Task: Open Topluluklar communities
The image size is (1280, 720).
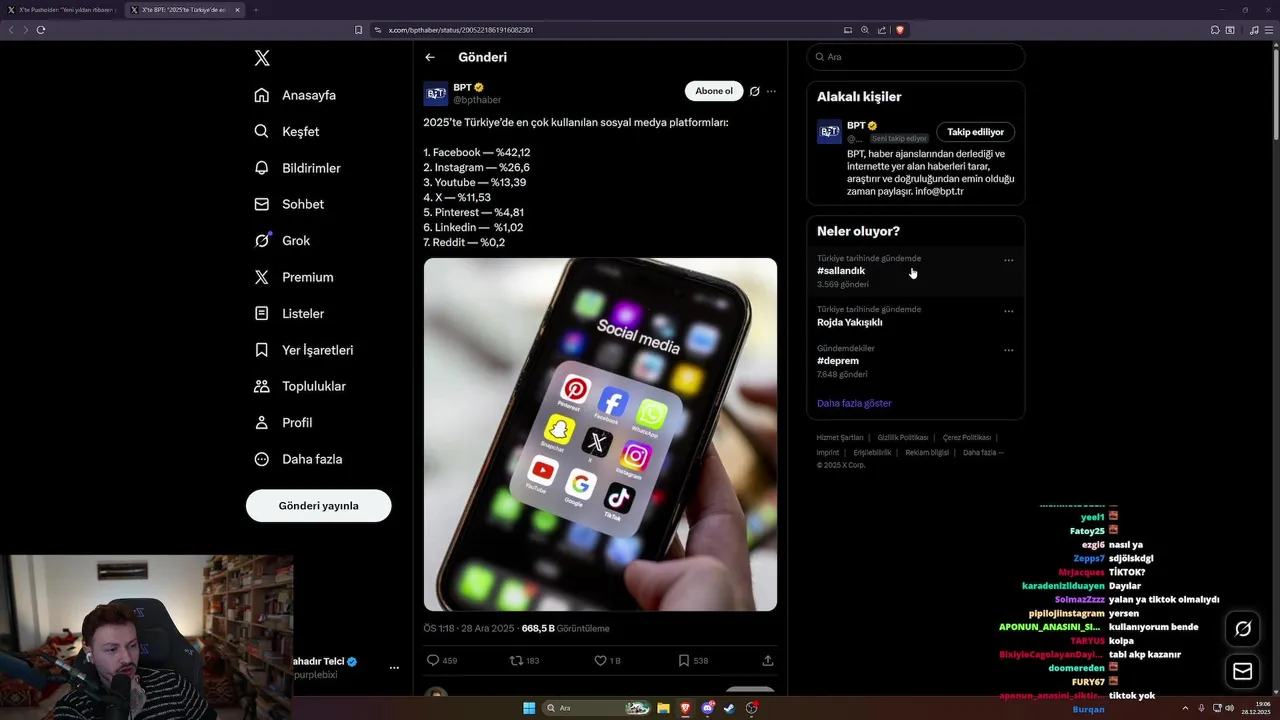Action: click(x=300, y=386)
